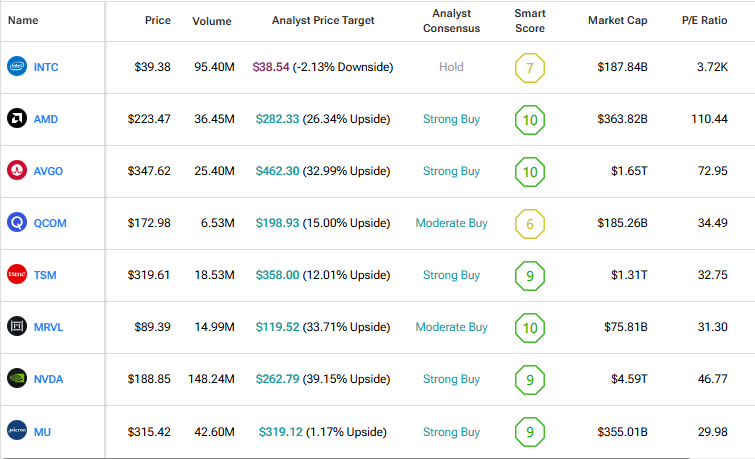Sort by the Volume column header
The image size is (755, 459).
tap(212, 21)
